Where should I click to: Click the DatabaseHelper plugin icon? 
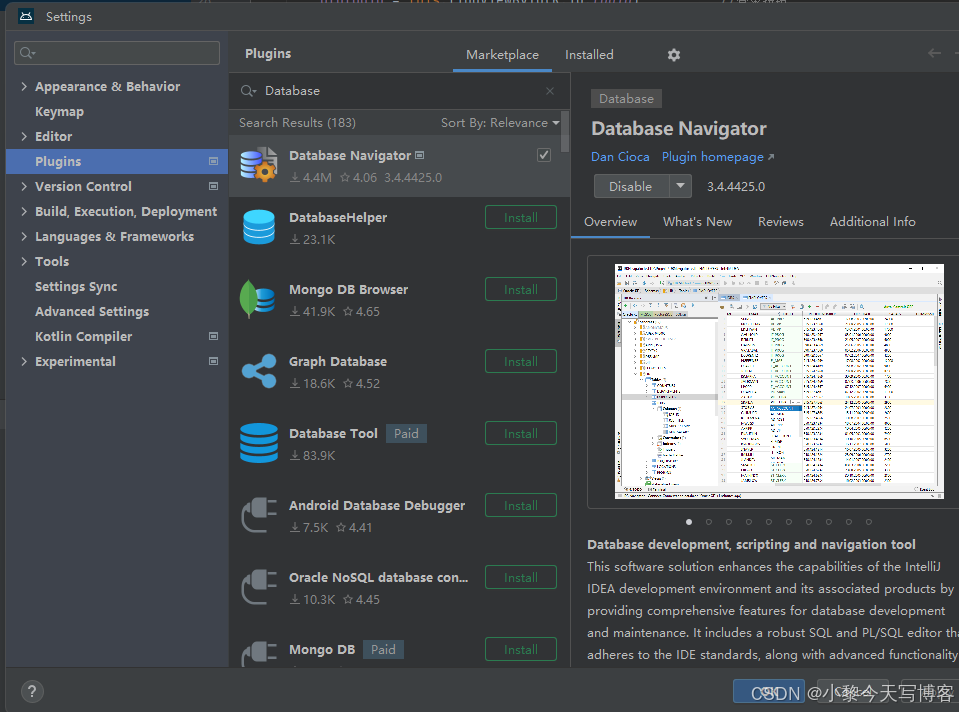(x=259, y=227)
